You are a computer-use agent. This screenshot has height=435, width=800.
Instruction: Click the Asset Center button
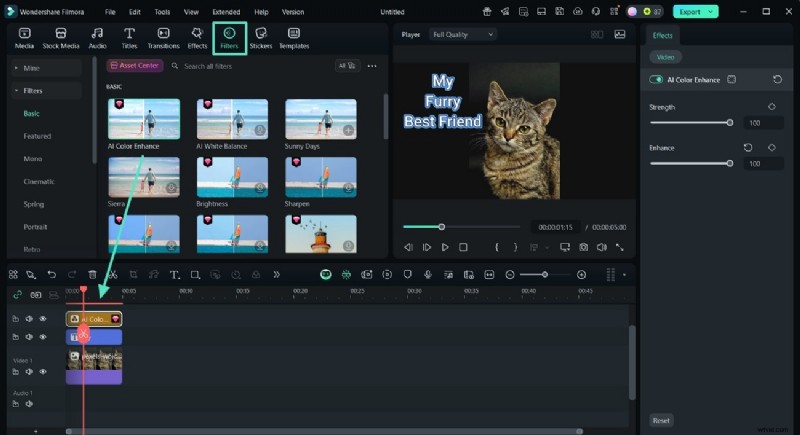[x=135, y=65]
